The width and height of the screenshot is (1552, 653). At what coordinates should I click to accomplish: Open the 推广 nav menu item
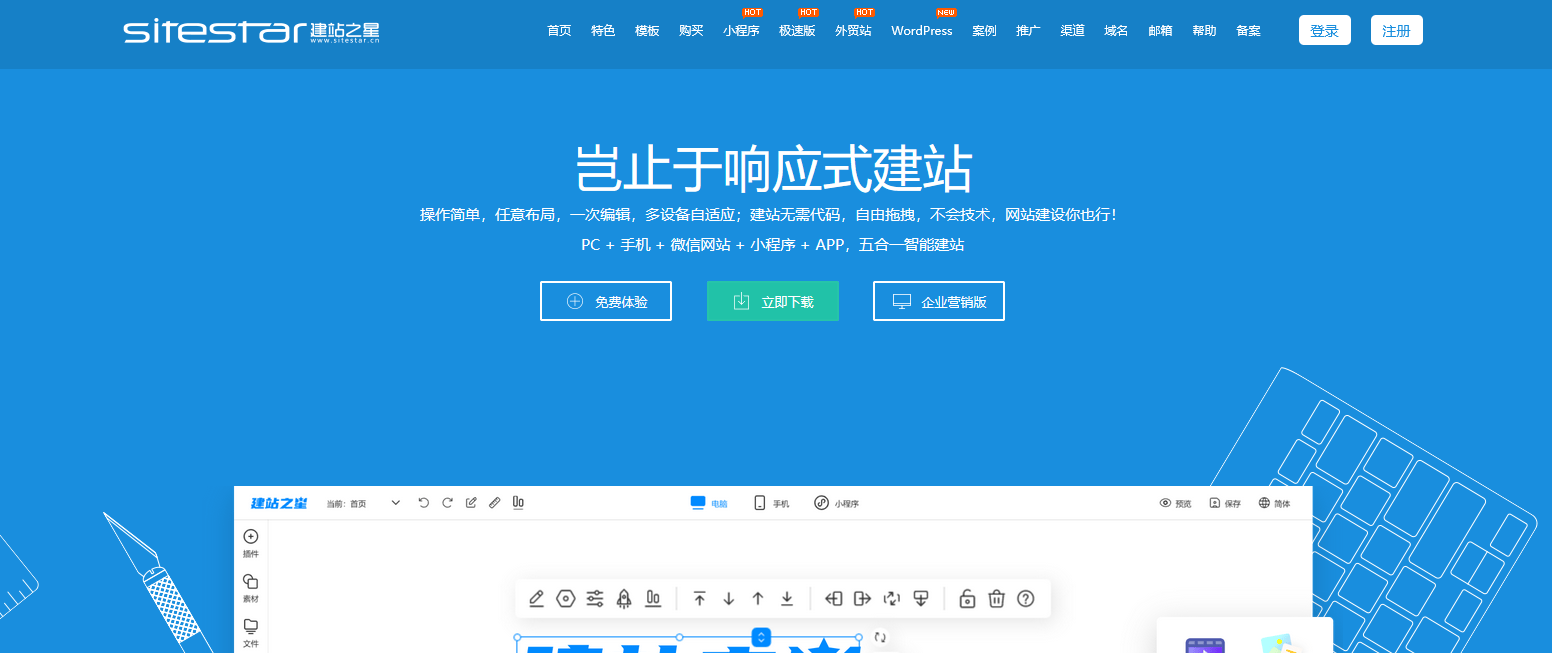point(1028,31)
